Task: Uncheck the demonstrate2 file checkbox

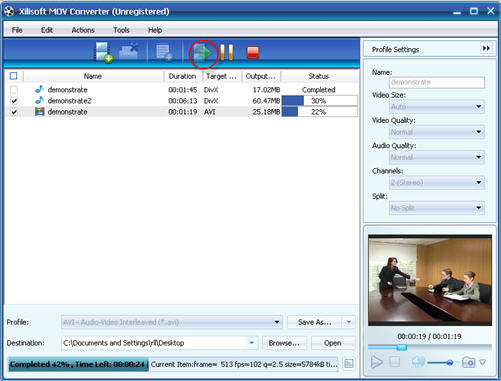Action: coord(14,101)
